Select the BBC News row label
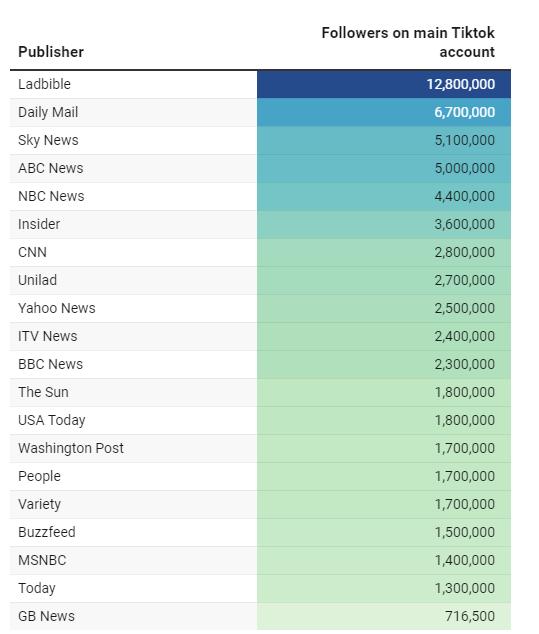This screenshot has width=539, height=634. coord(51,364)
